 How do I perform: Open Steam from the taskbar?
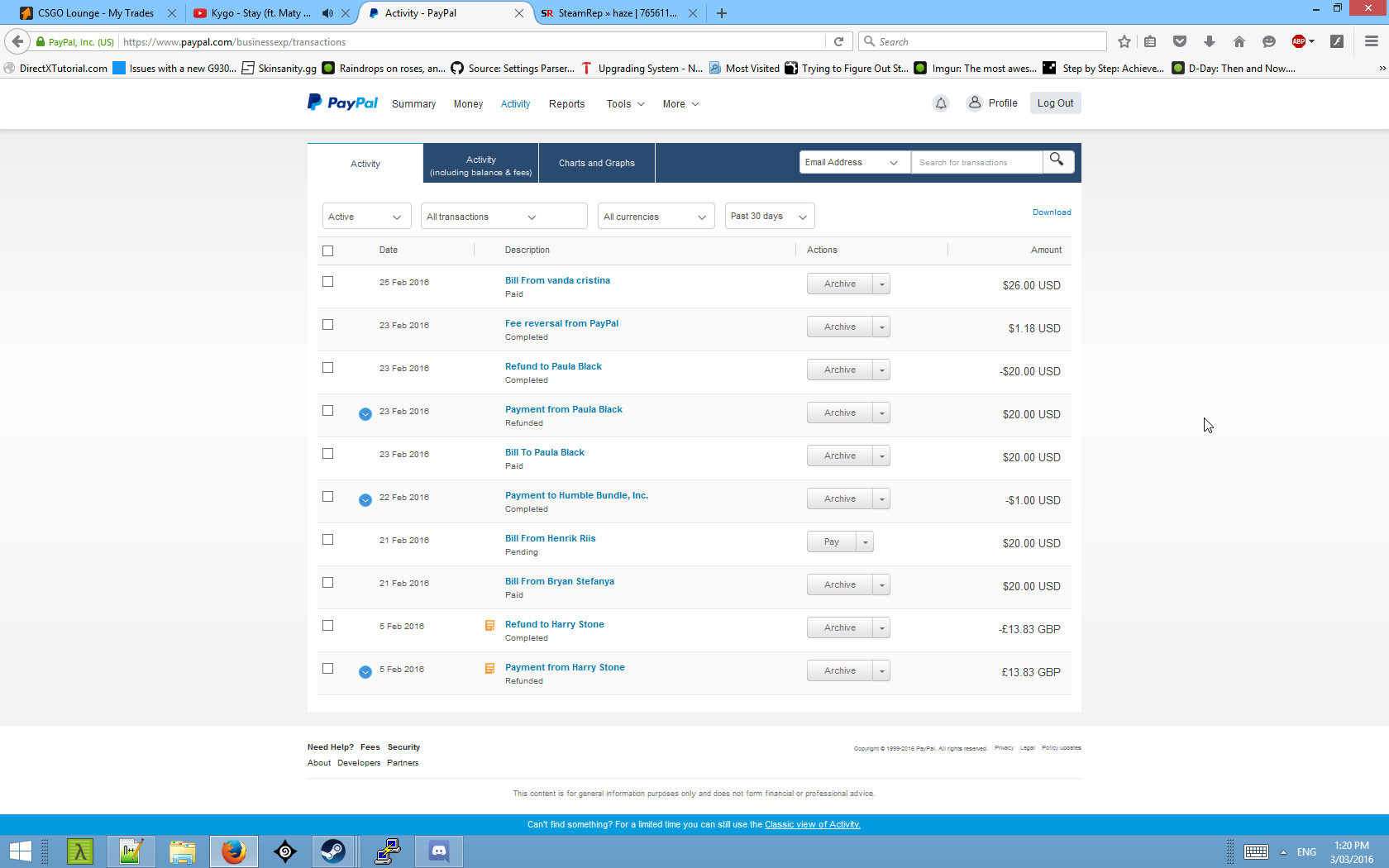pos(333,851)
